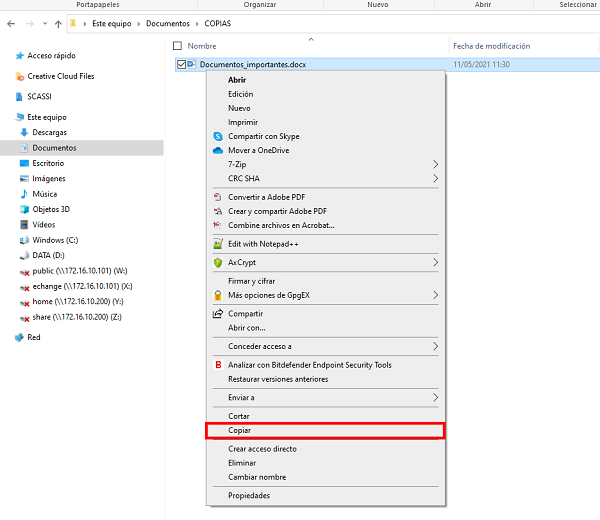Select Cambiar nombre to rename the file
The width and height of the screenshot is (600, 520).
pyautogui.click(x=257, y=477)
